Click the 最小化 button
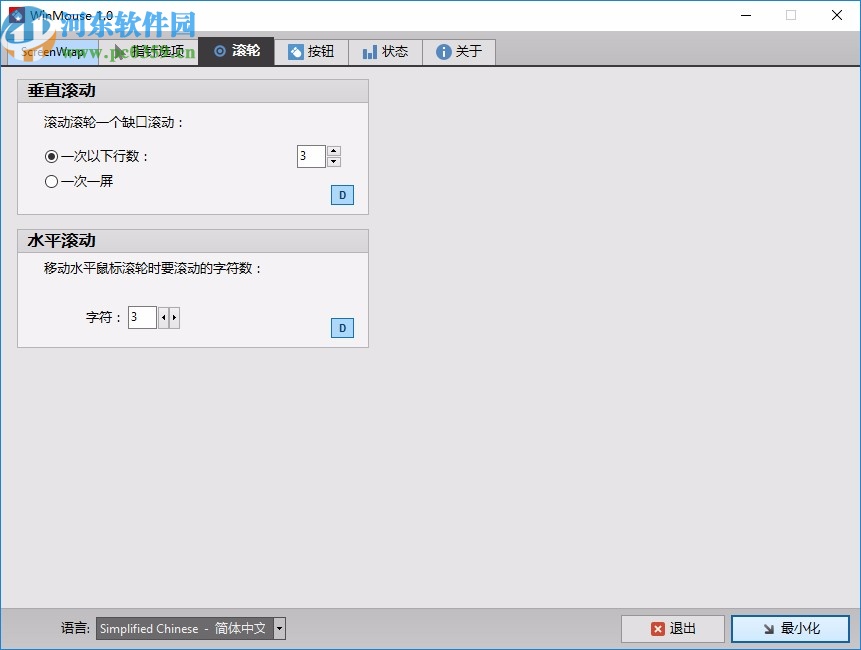 tap(791, 629)
